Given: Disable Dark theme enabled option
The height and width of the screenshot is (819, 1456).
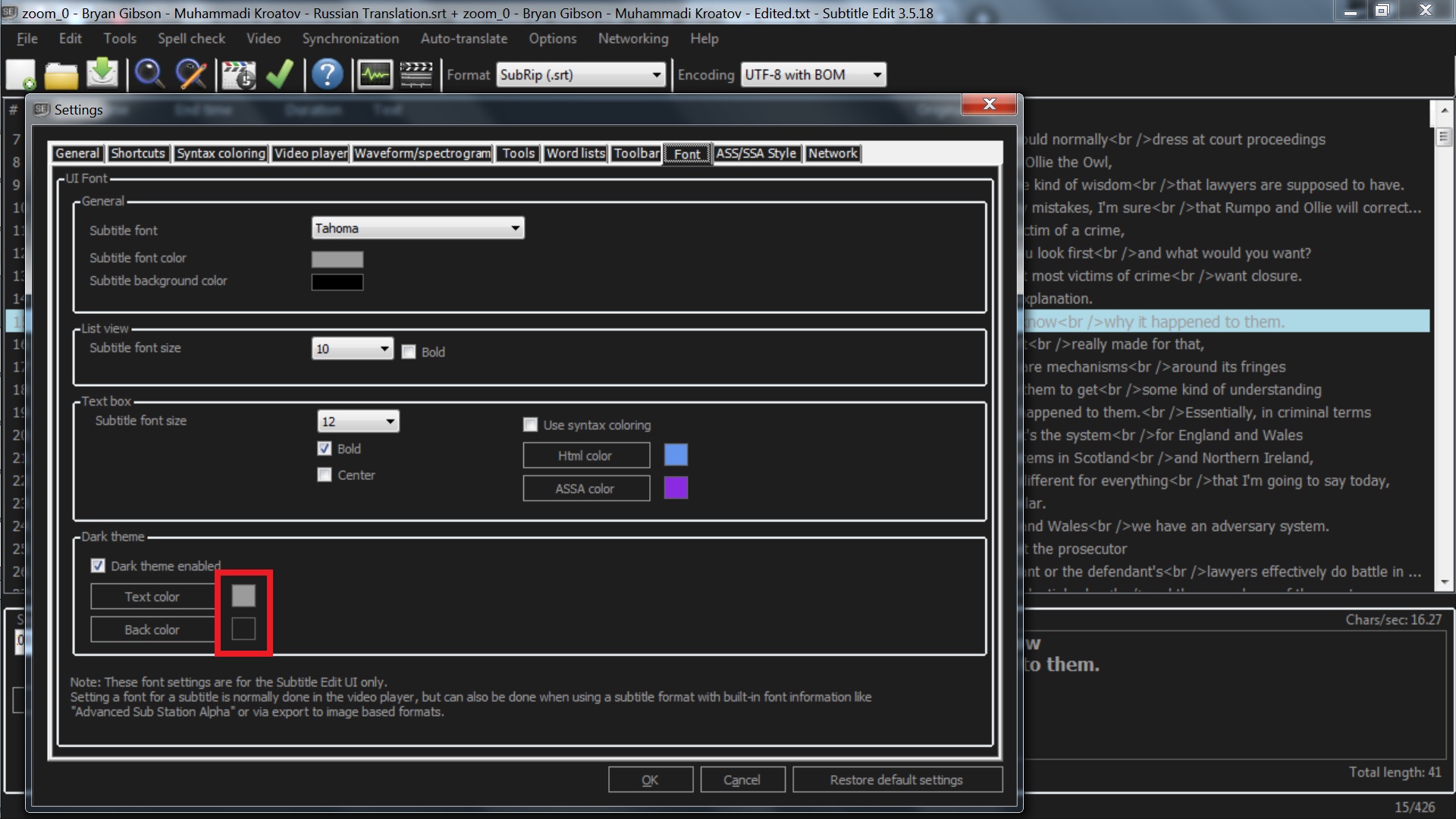Looking at the screenshot, I should click(x=98, y=565).
